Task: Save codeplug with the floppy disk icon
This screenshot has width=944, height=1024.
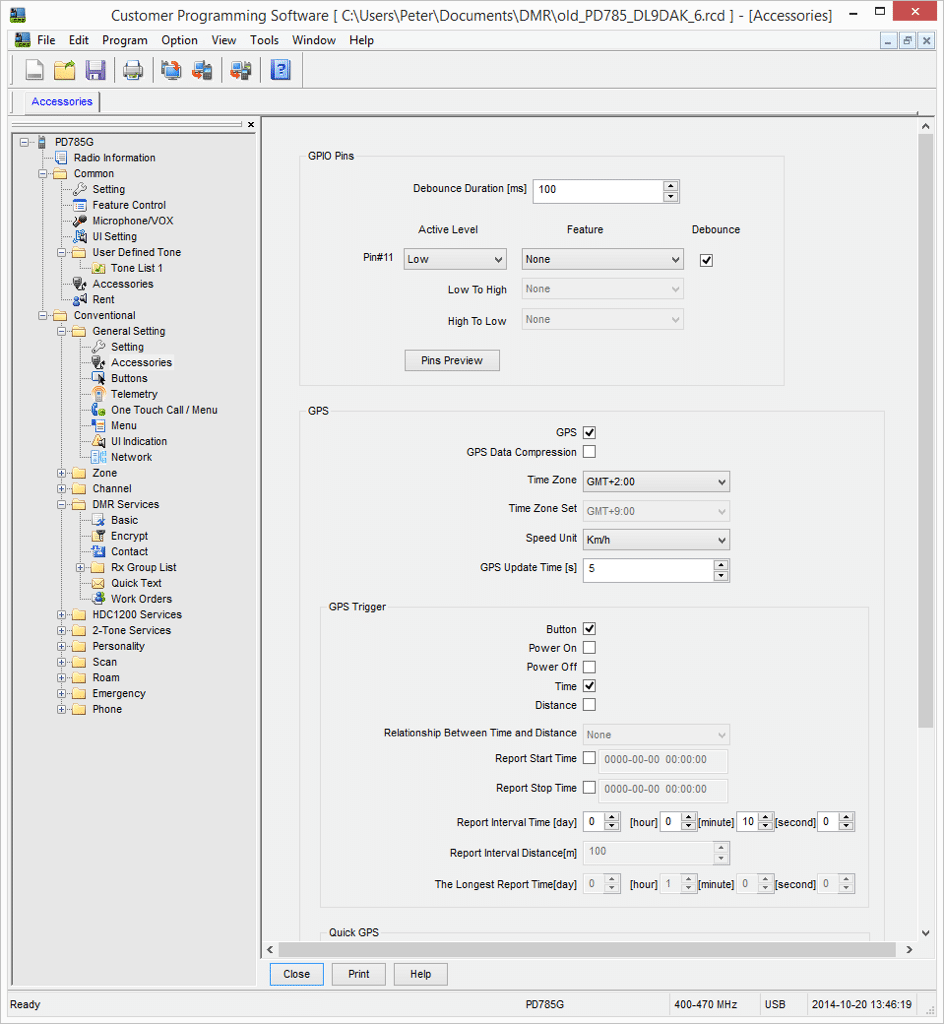Action: point(95,70)
